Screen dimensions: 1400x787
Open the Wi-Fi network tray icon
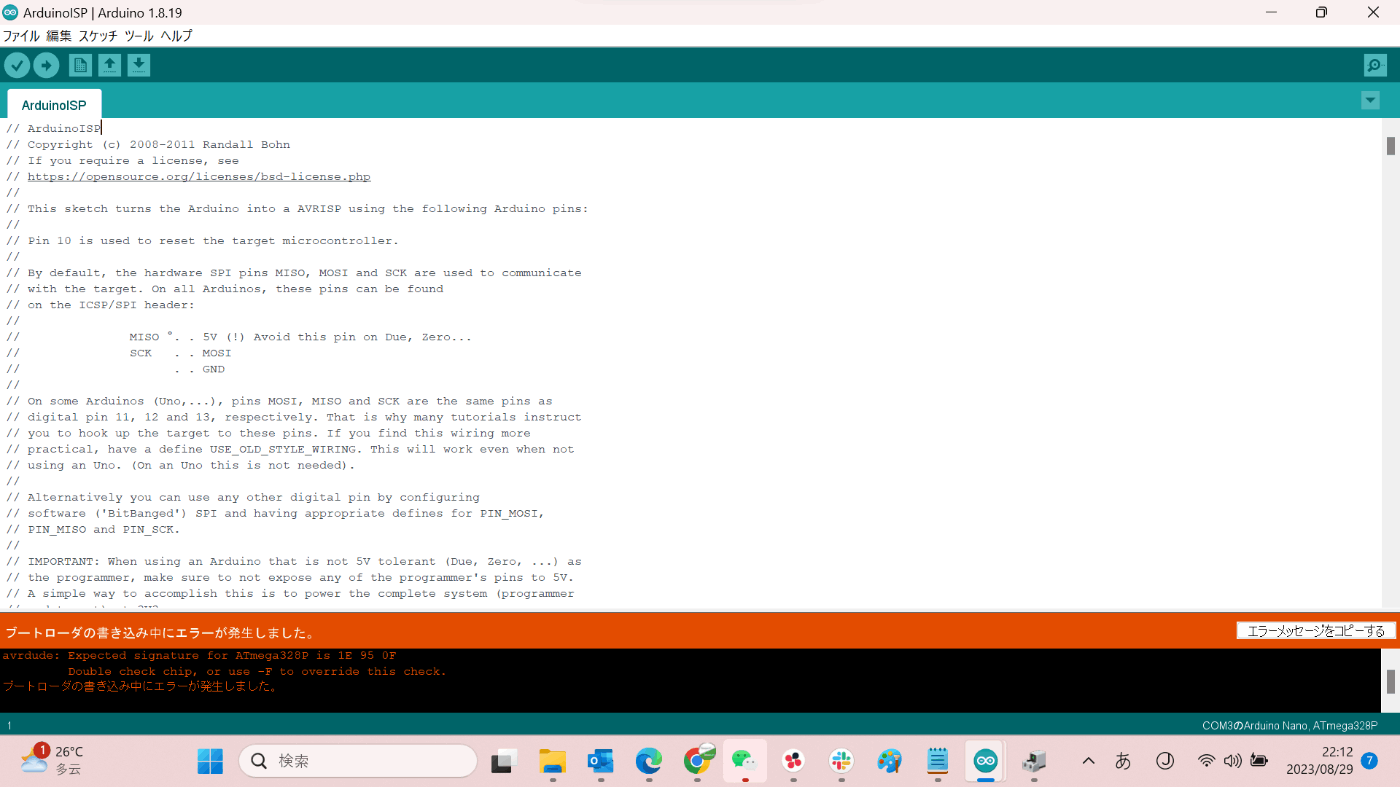[x=1207, y=761]
